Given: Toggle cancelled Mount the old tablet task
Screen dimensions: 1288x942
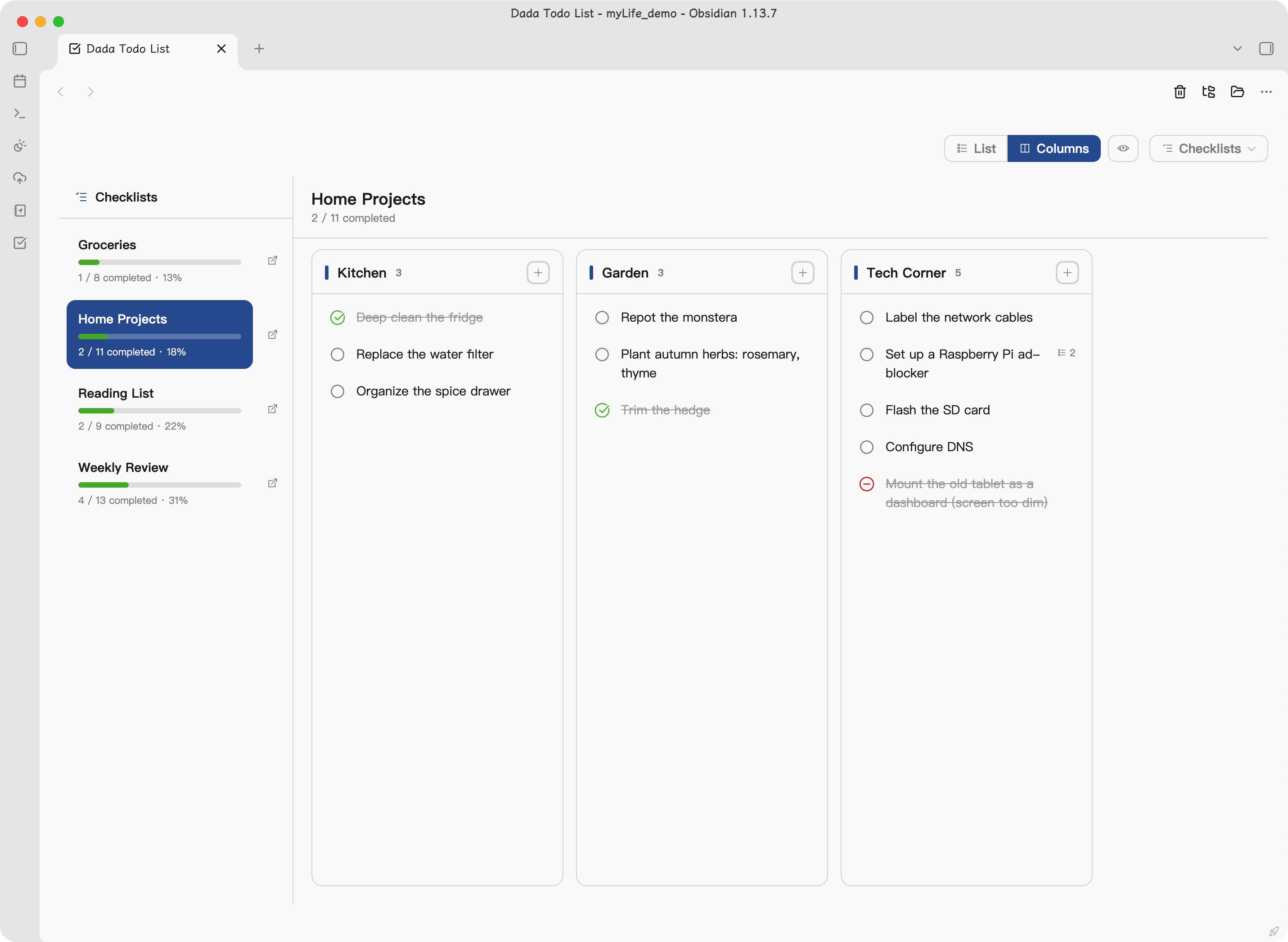Looking at the screenshot, I should point(866,484).
